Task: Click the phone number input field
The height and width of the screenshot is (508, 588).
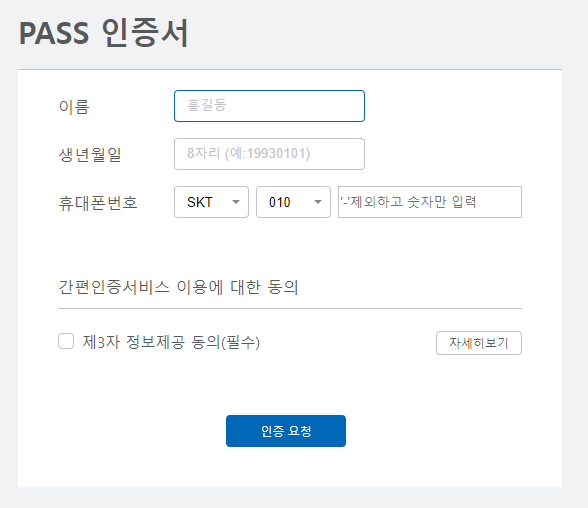Action: coord(430,202)
